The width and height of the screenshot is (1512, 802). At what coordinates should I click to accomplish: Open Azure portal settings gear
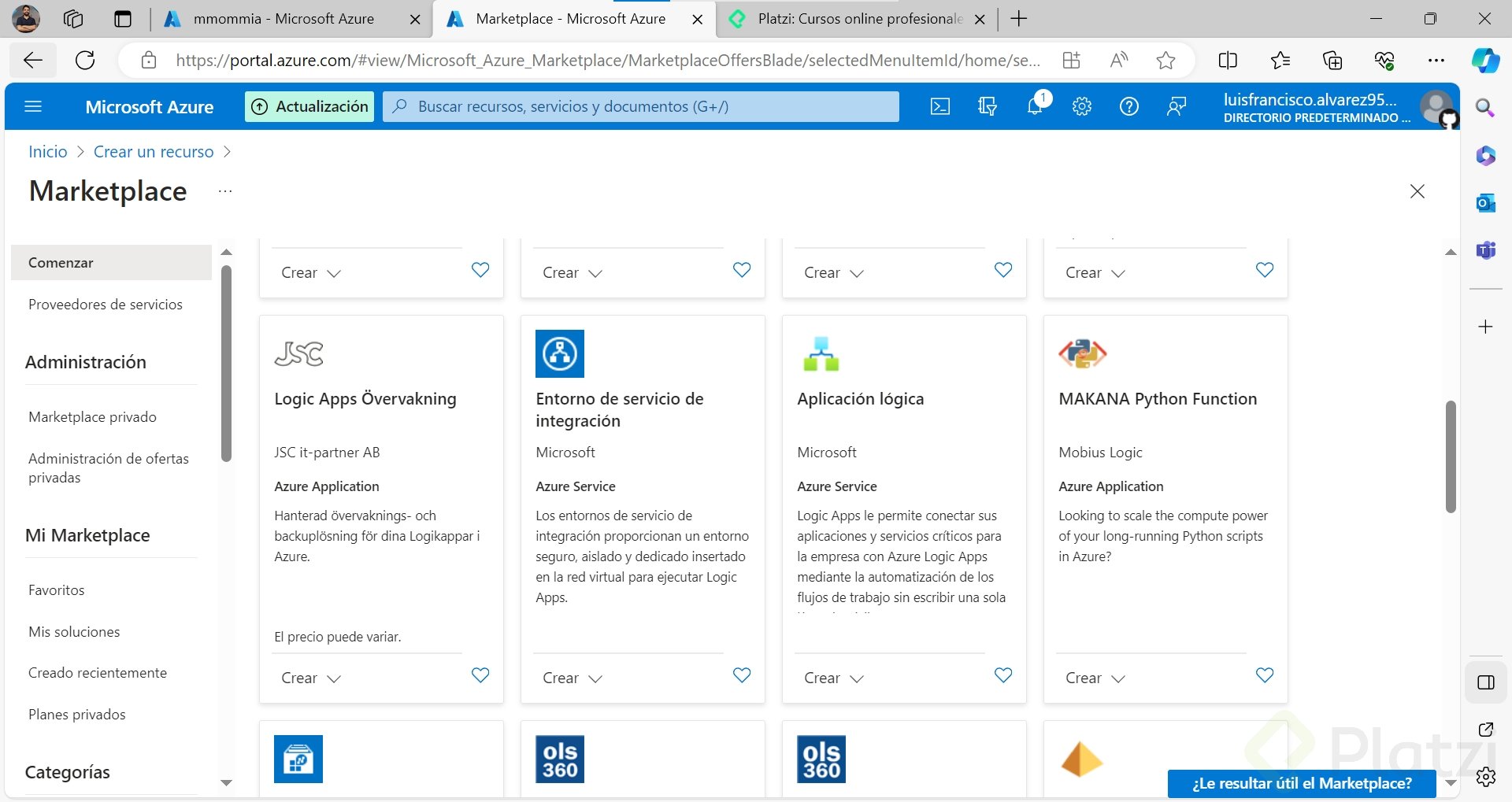point(1082,106)
